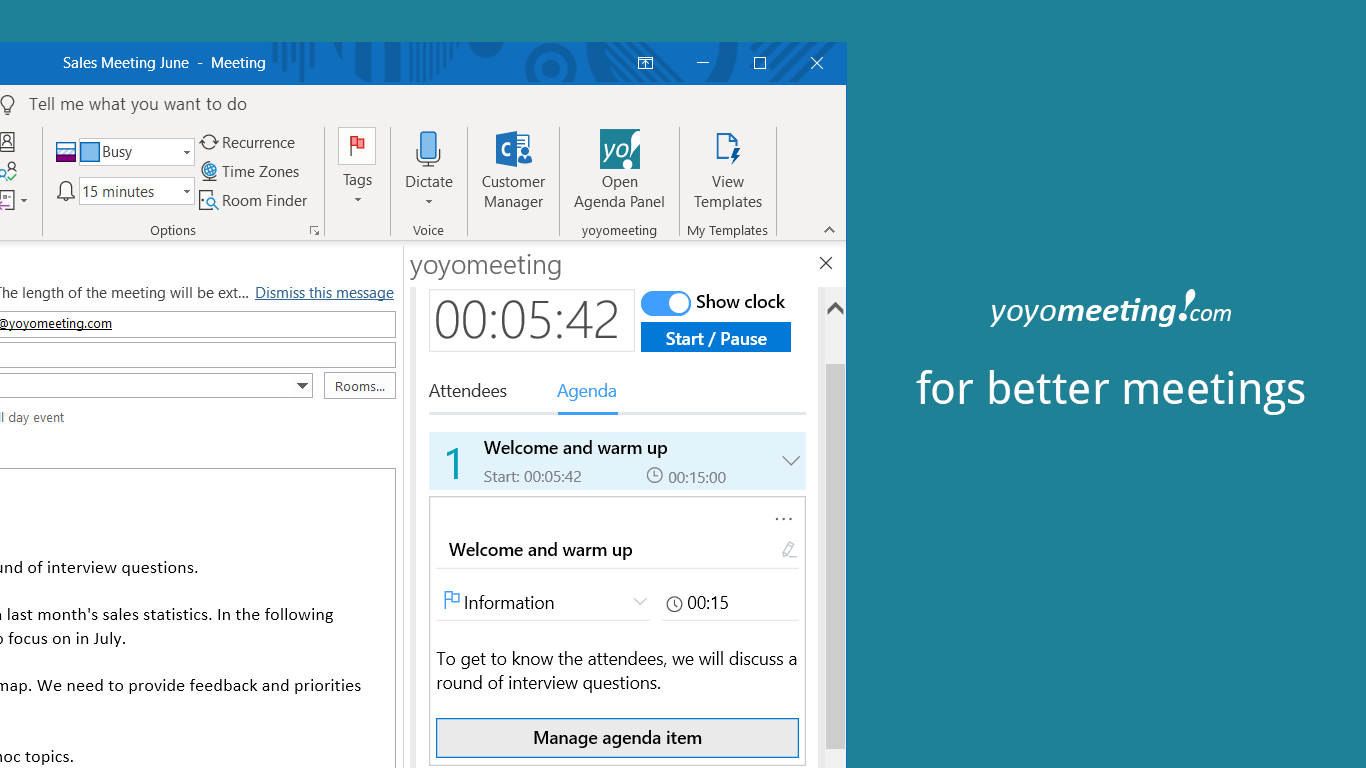
Task: Open the yoyomeeting Agenda Panel
Action: (x=619, y=170)
